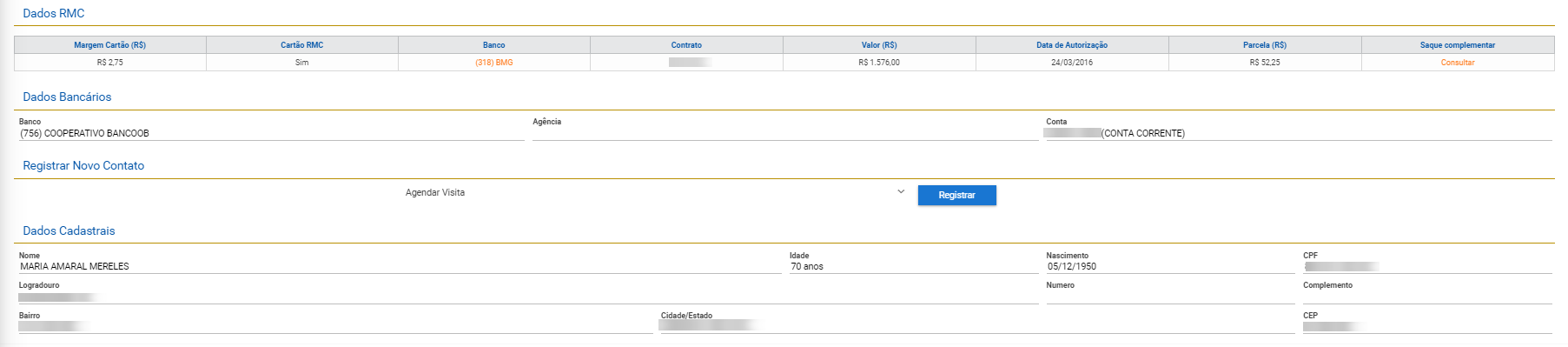Screen dimensions: 1568x347
Task: Click the Cartão RMC column header
Action: pyautogui.click(x=301, y=45)
